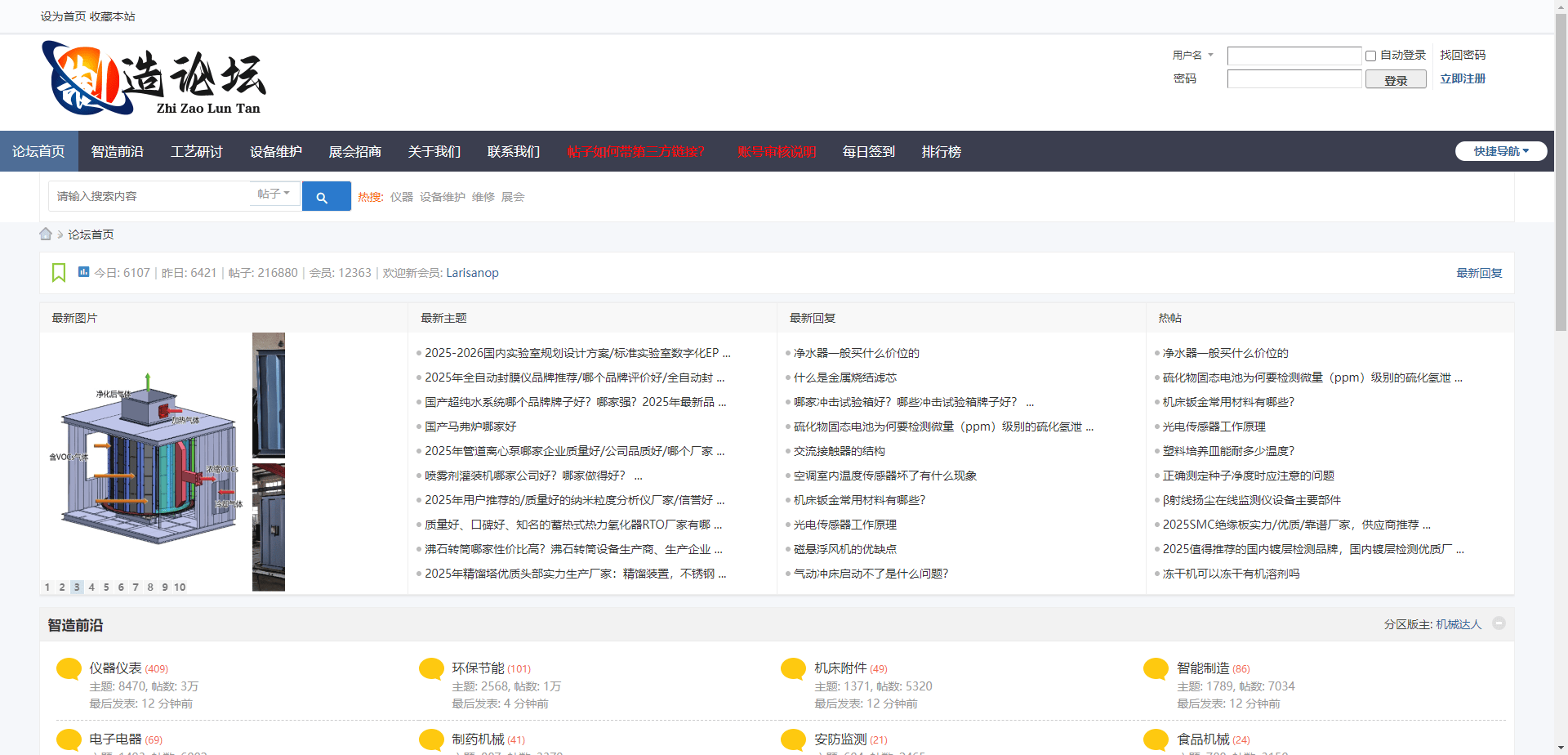1568x755 pixels.
Task: Enable the 自动登录 checkbox
Action: pos(1370,56)
